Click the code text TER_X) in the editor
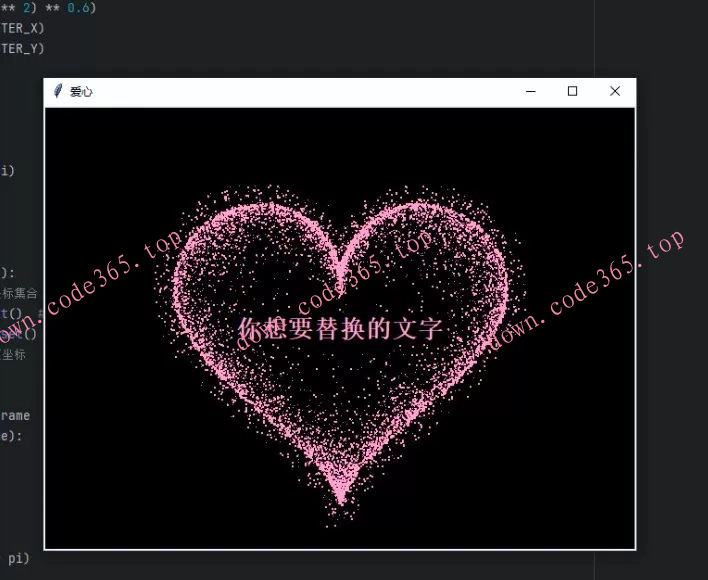The height and width of the screenshot is (580, 708). click(22, 28)
